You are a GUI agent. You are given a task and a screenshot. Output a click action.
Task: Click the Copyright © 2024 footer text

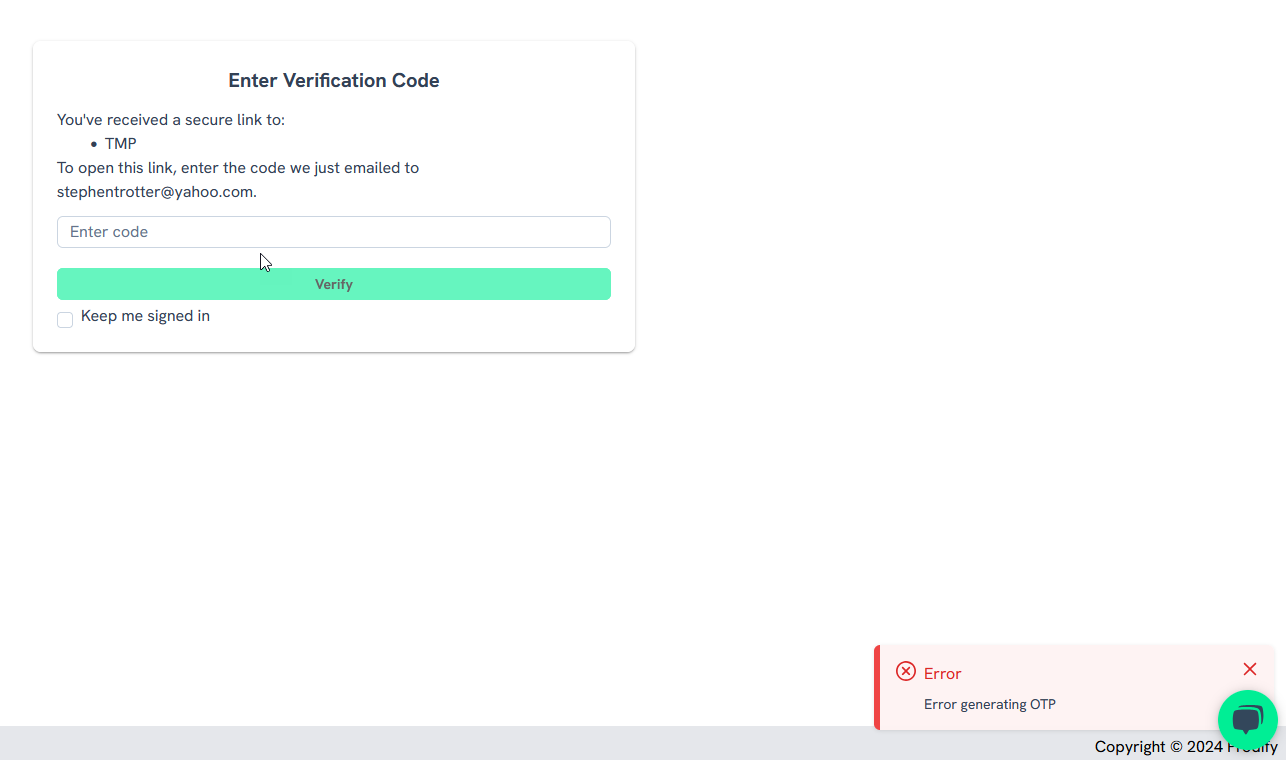1152,747
